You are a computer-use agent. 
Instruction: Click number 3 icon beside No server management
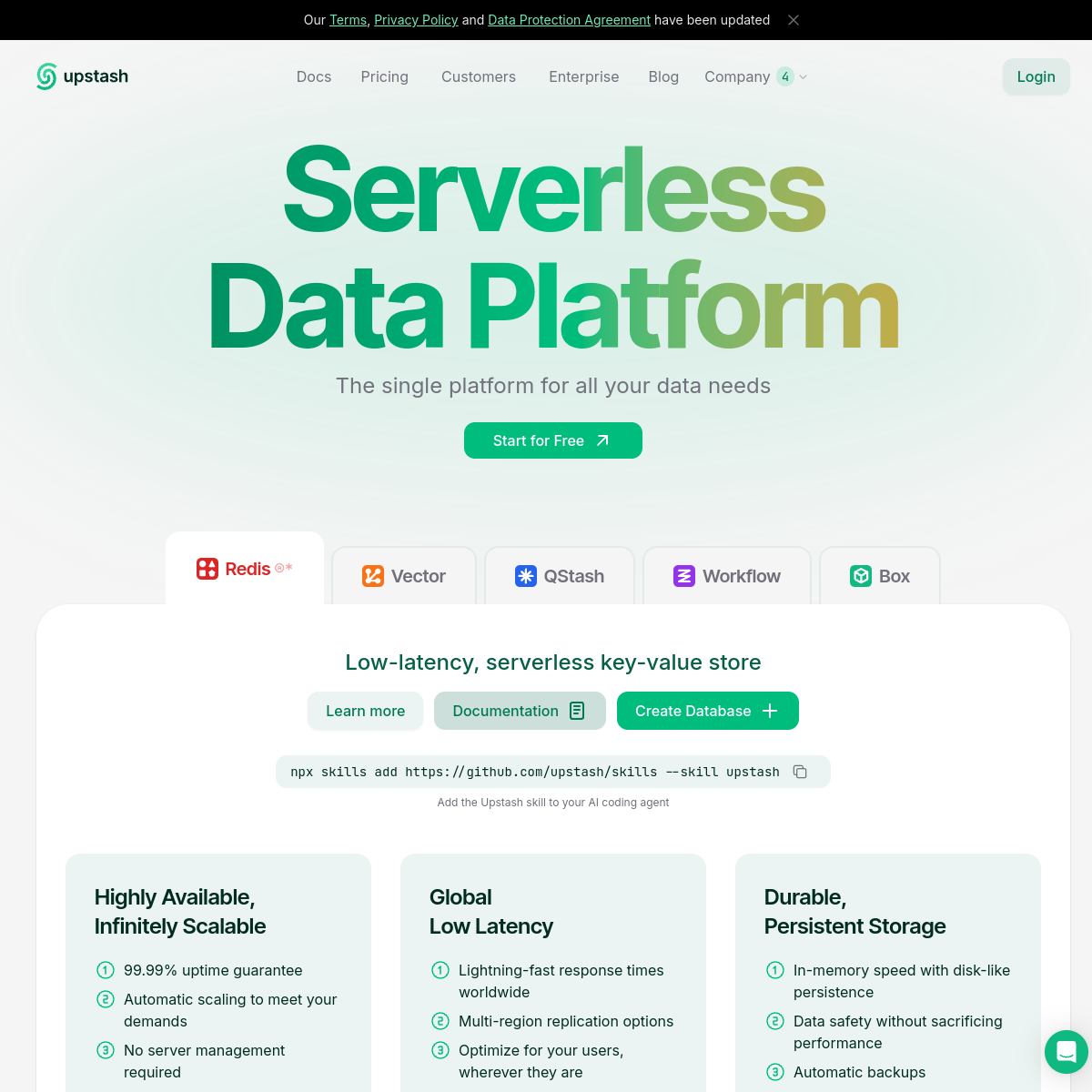pyautogui.click(x=106, y=1050)
